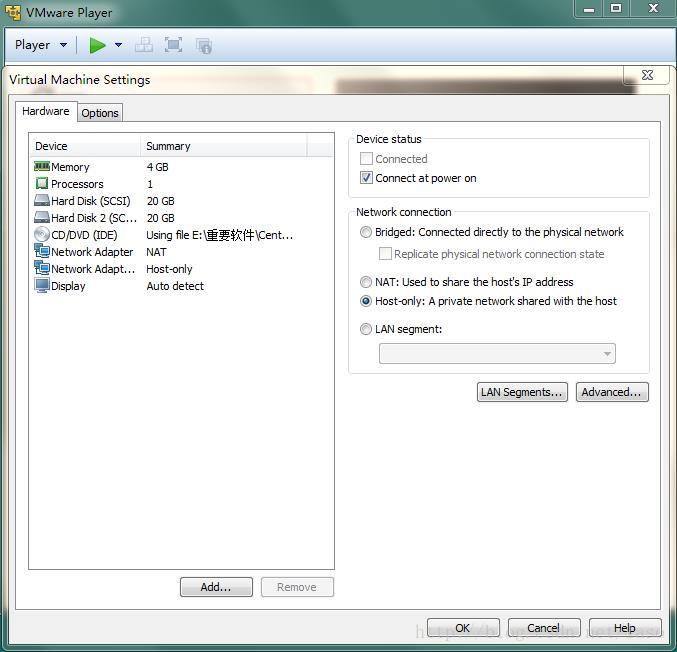Open the LAN segment combo box

point(497,354)
